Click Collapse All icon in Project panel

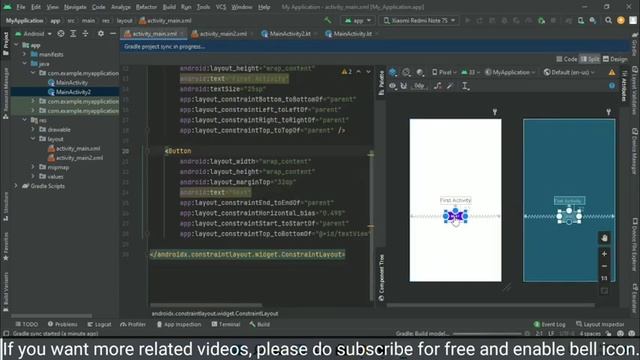click(85, 33)
